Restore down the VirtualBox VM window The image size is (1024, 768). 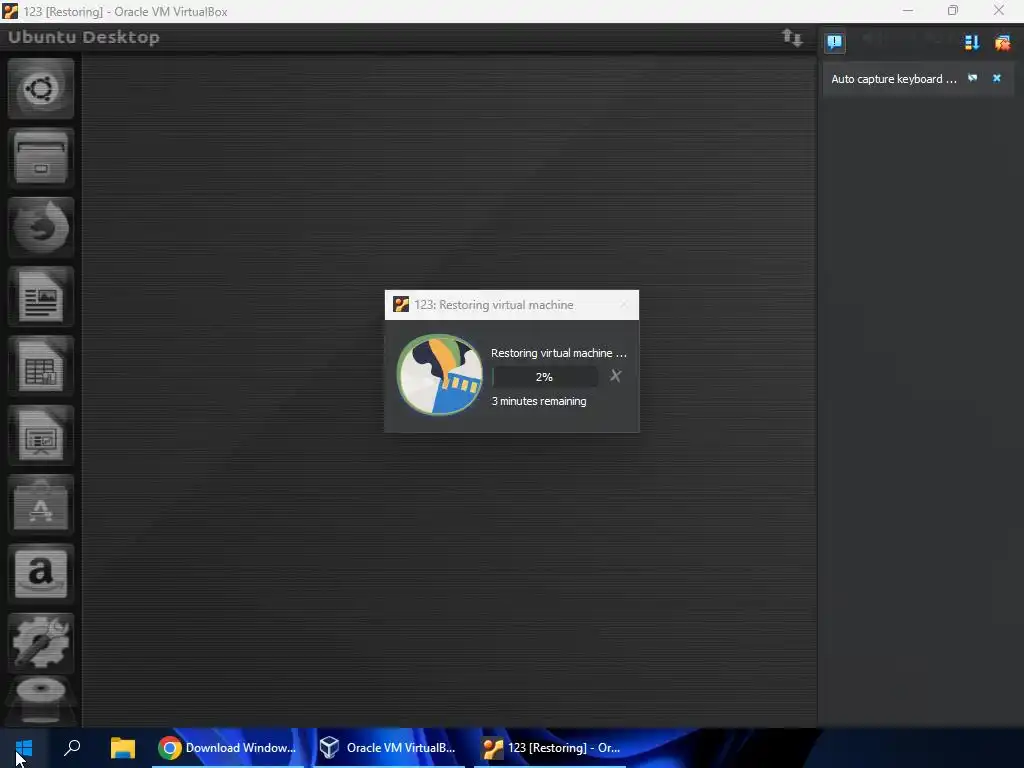(953, 10)
